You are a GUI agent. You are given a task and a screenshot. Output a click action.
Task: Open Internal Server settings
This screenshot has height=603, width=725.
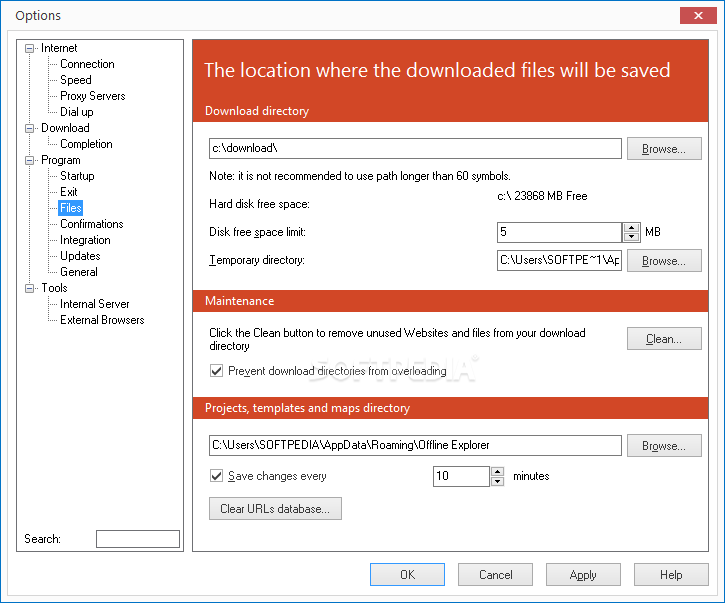click(x=94, y=304)
